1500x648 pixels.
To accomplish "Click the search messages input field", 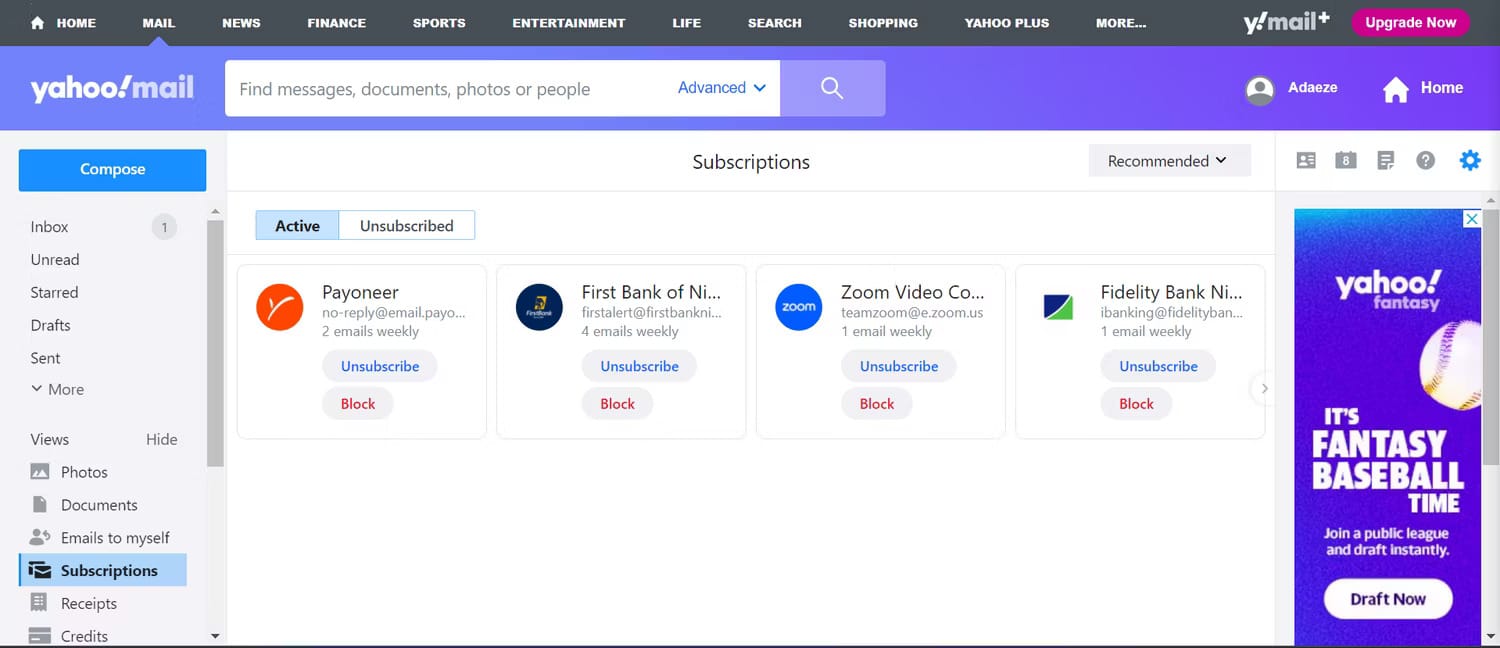I will (450, 89).
